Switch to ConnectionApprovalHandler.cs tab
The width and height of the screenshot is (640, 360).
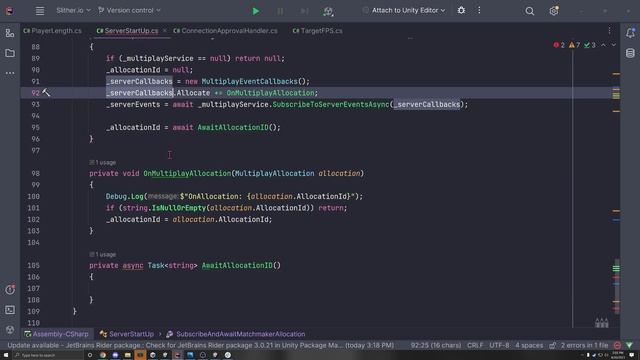[x=225, y=31]
